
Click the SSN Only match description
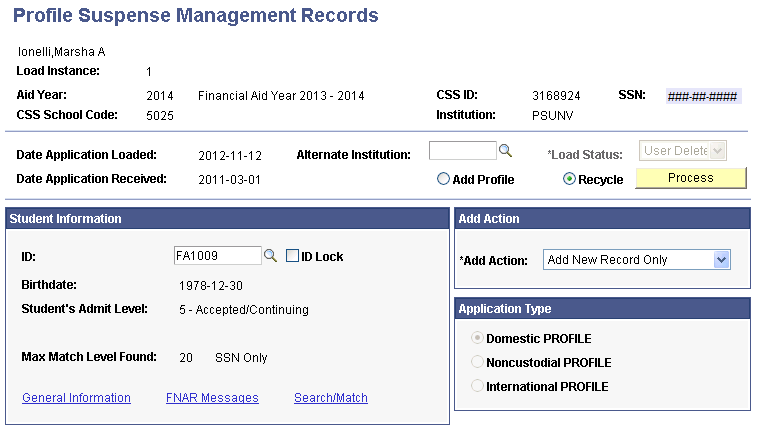[x=241, y=358]
